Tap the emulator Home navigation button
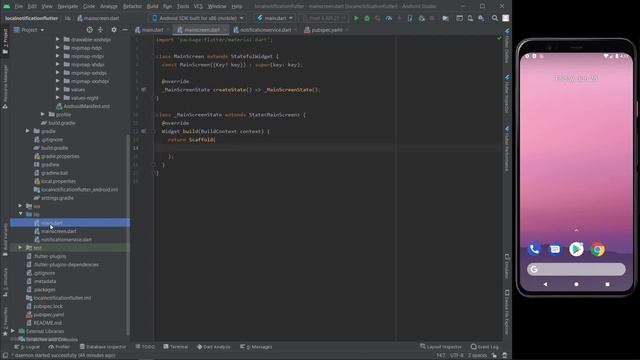Viewport: 640px width, 360px height. [x=576, y=284]
